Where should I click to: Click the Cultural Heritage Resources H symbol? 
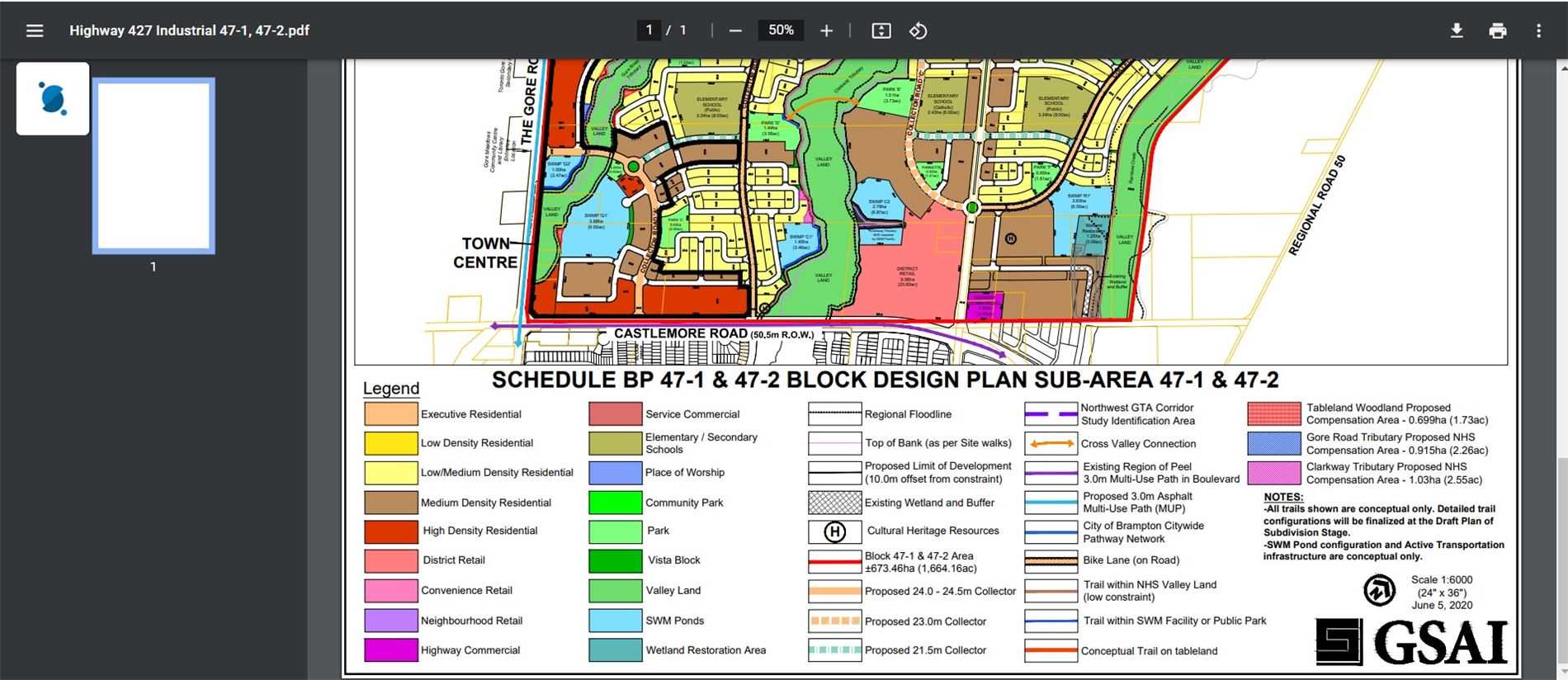pos(835,531)
